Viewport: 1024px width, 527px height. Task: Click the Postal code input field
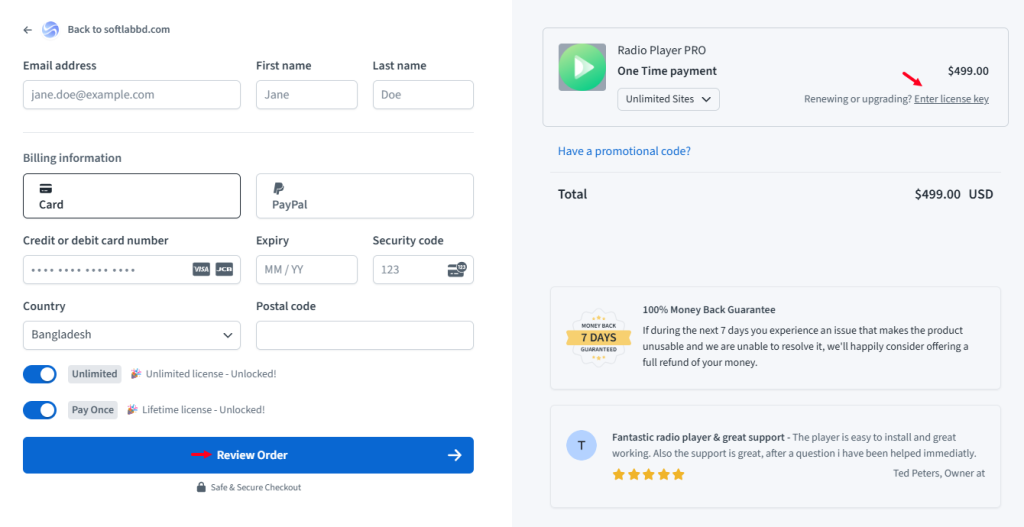(x=364, y=335)
